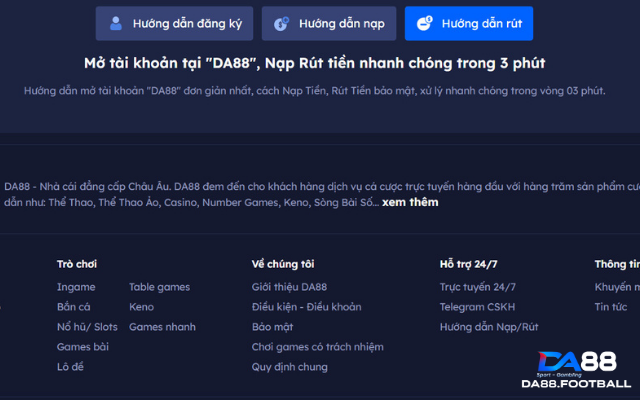Image resolution: width=640 pixels, height=400 pixels.
Task: Open the Ingame link
Action: (76, 287)
